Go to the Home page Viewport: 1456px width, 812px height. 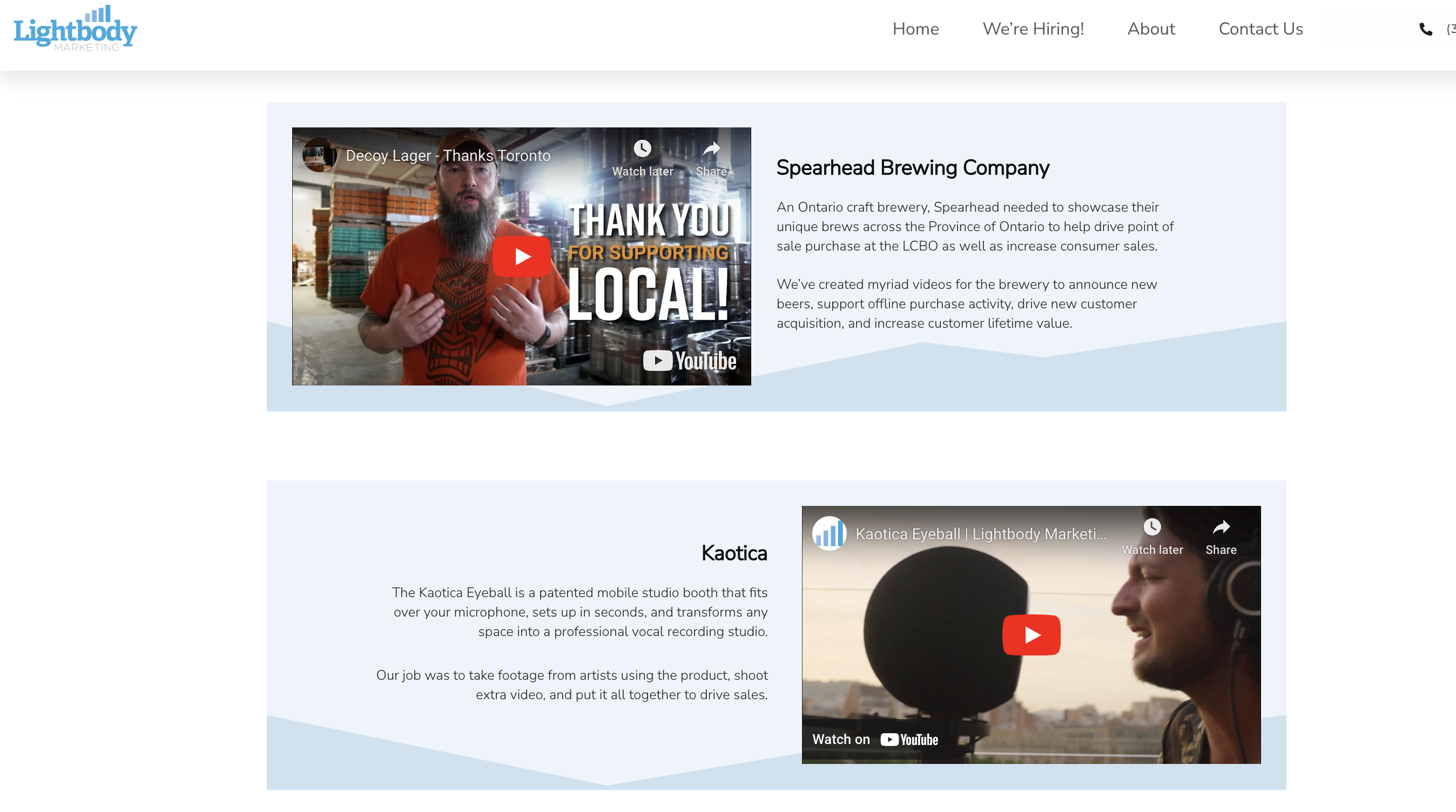pos(915,29)
